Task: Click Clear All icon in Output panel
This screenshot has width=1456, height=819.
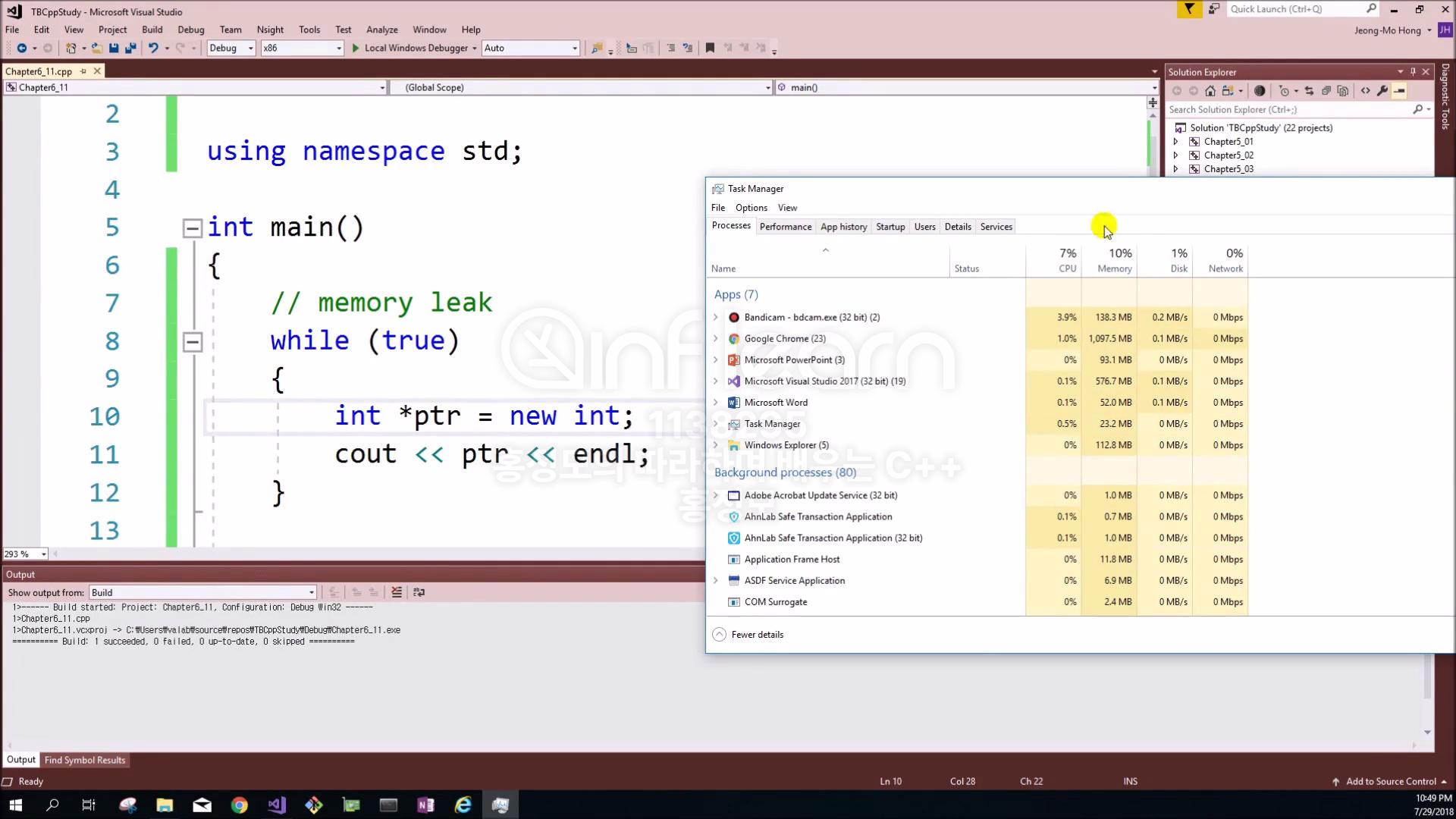Action: (397, 592)
